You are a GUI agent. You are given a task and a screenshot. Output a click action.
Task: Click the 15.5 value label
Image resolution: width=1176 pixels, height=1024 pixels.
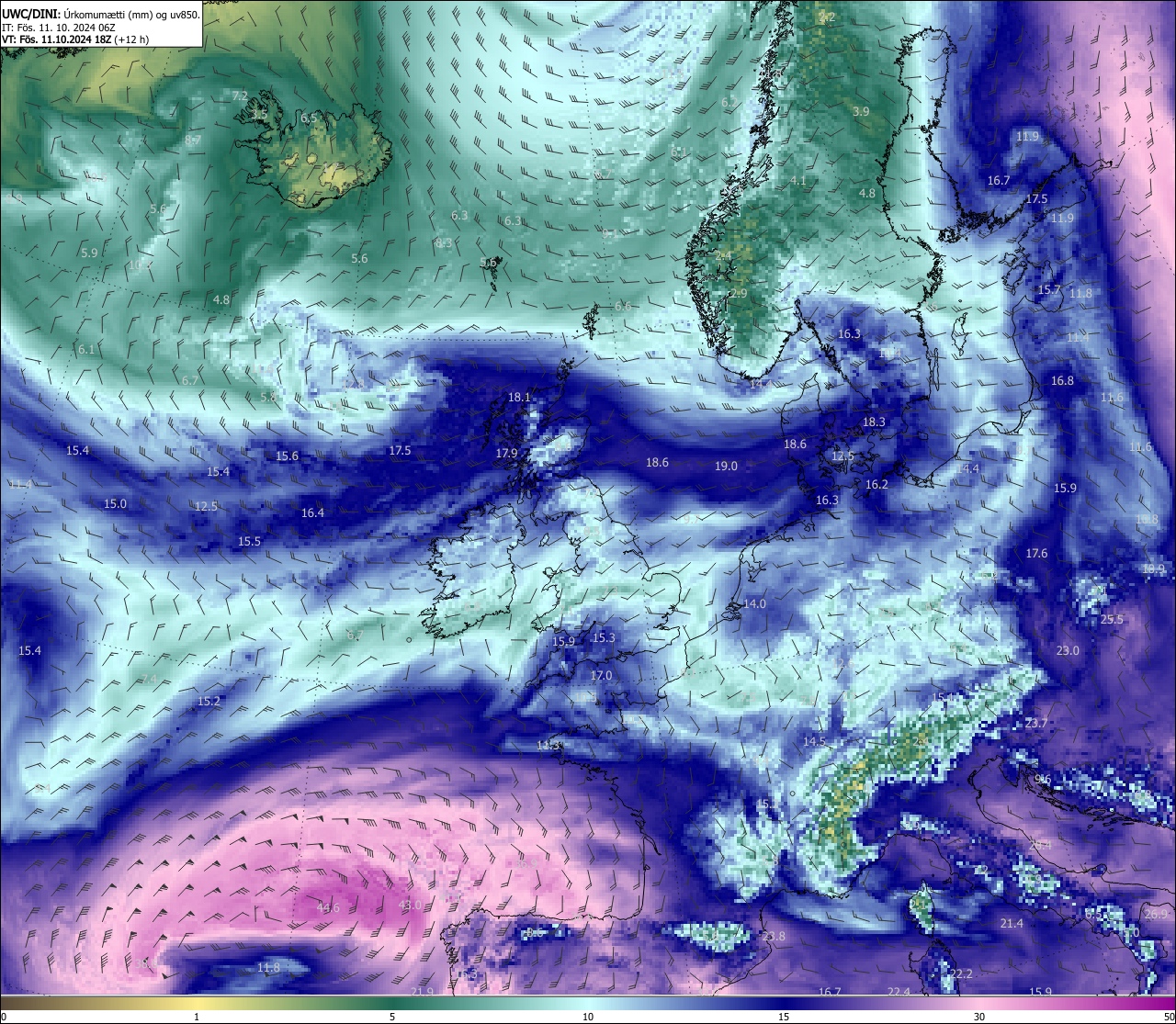[249, 541]
